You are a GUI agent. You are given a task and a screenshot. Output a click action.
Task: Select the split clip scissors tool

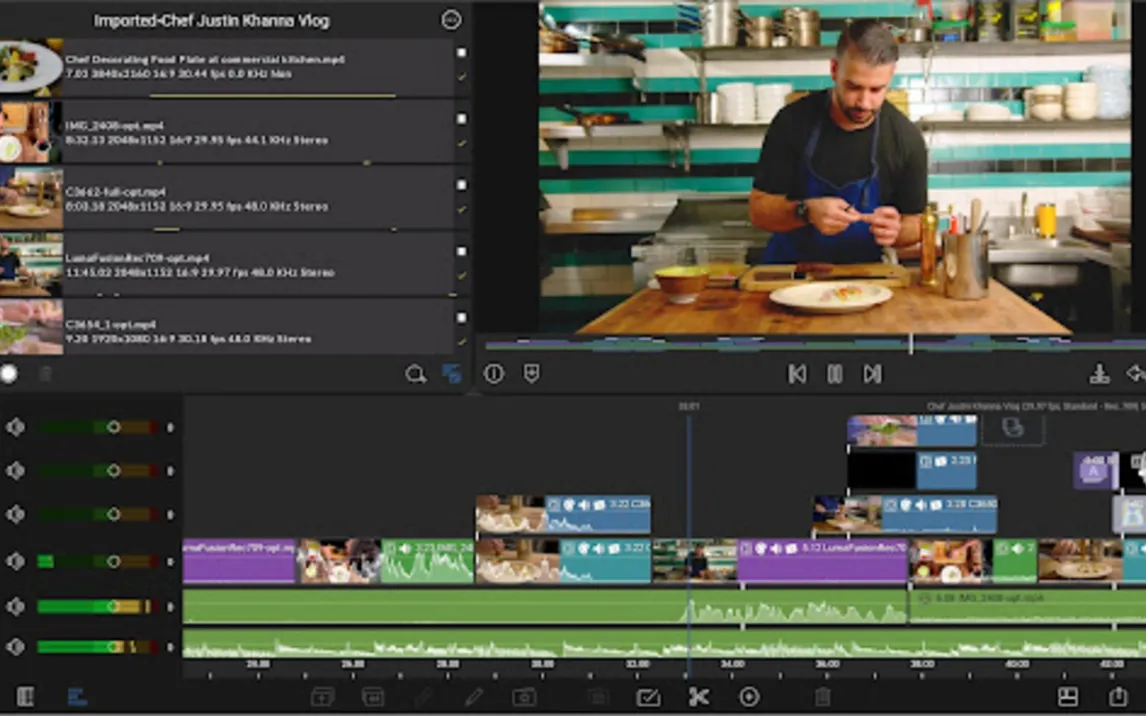click(x=698, y=697)
